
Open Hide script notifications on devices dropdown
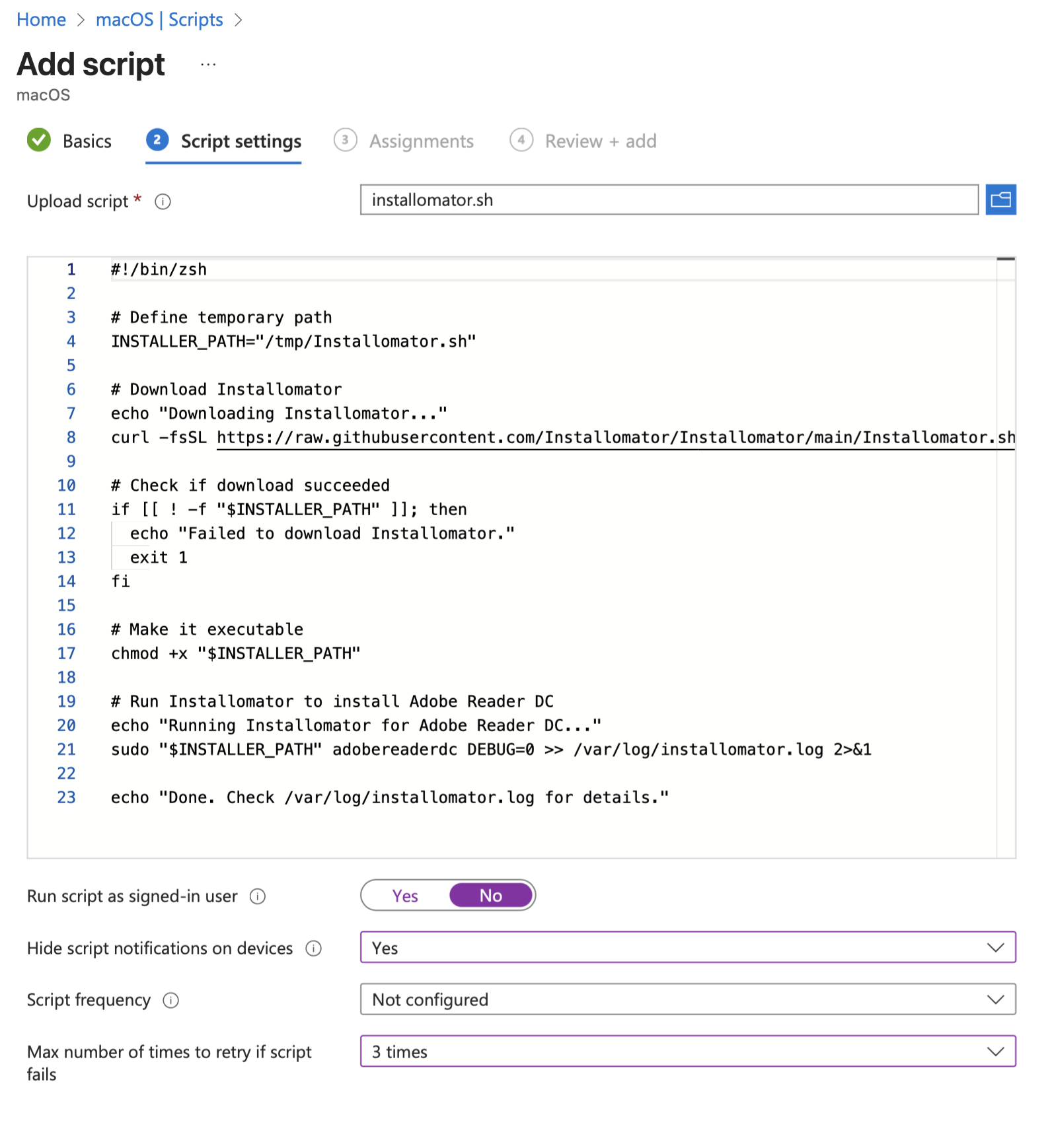coord(687,947)
